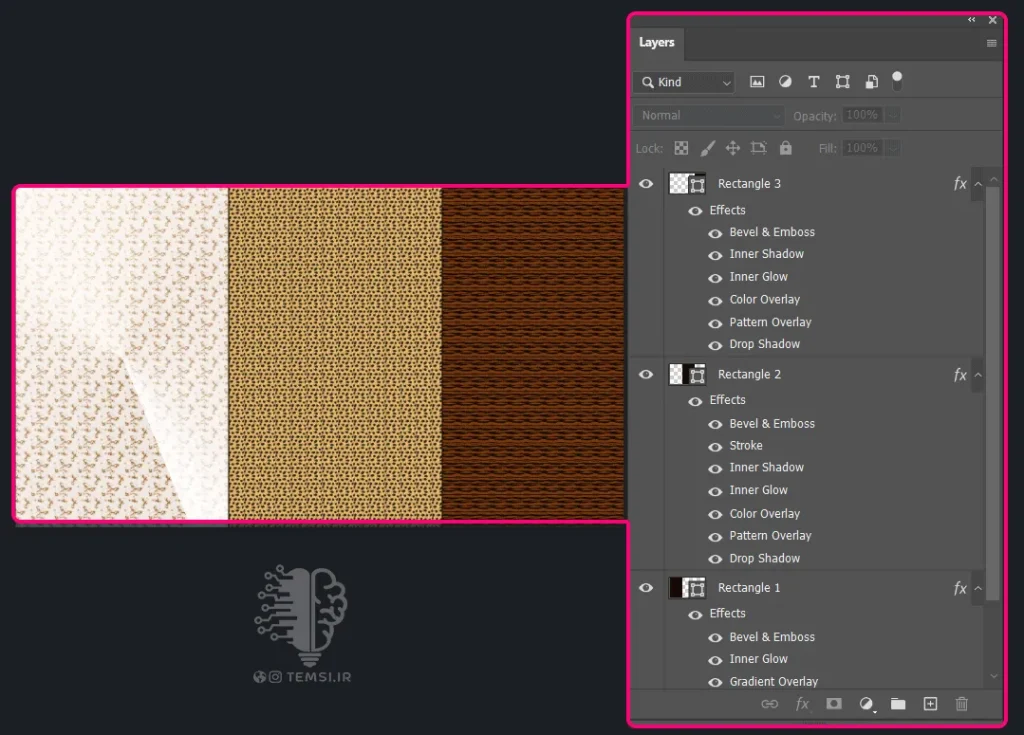The height and width of the screenshot is (735, 1024).
Task: Open the Kind filter dropdown
Action: click(x=684, y=82)
